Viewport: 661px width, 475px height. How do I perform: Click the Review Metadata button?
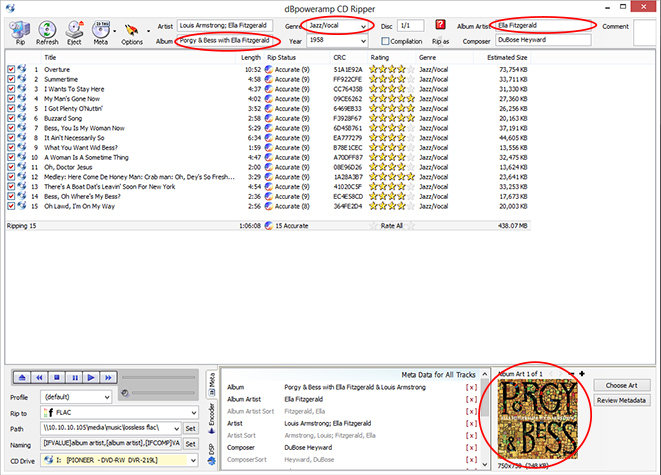[x=621, y=400]
